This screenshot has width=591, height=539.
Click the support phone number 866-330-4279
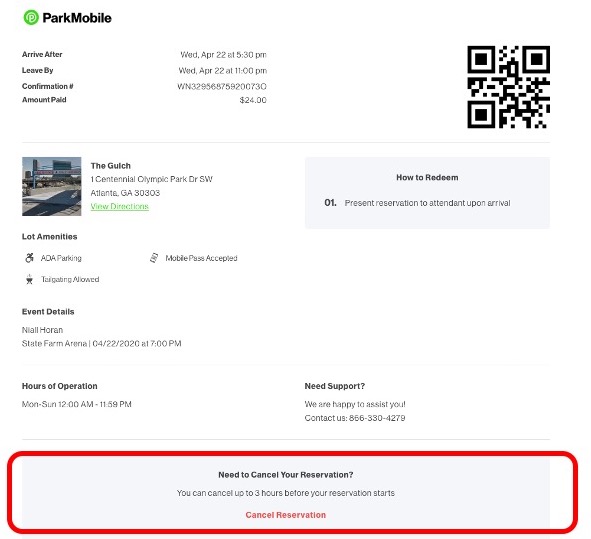pos(377,418)
